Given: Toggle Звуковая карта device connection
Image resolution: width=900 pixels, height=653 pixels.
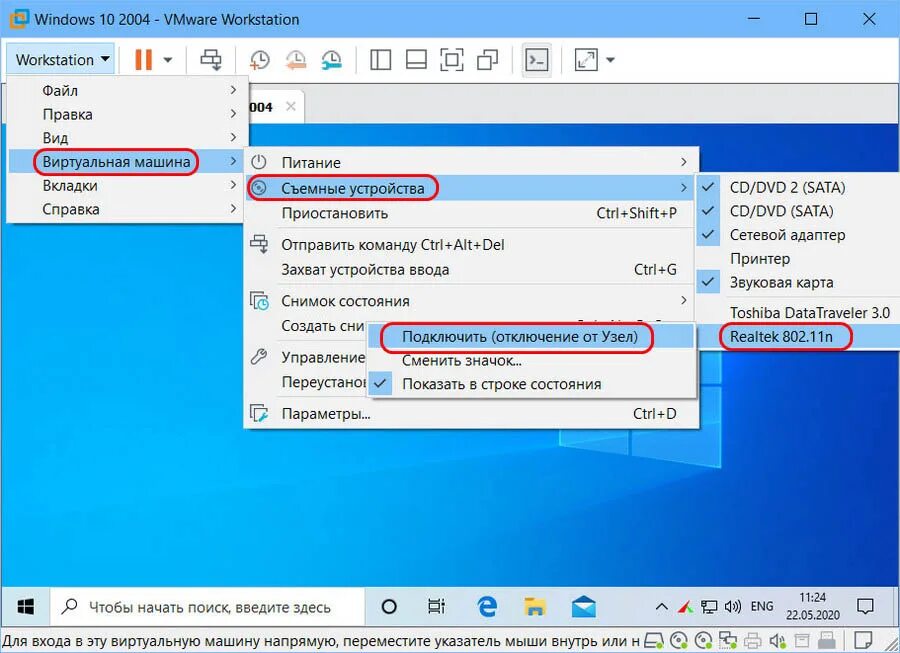Looking at the screenshot, I should coord(798,282).
